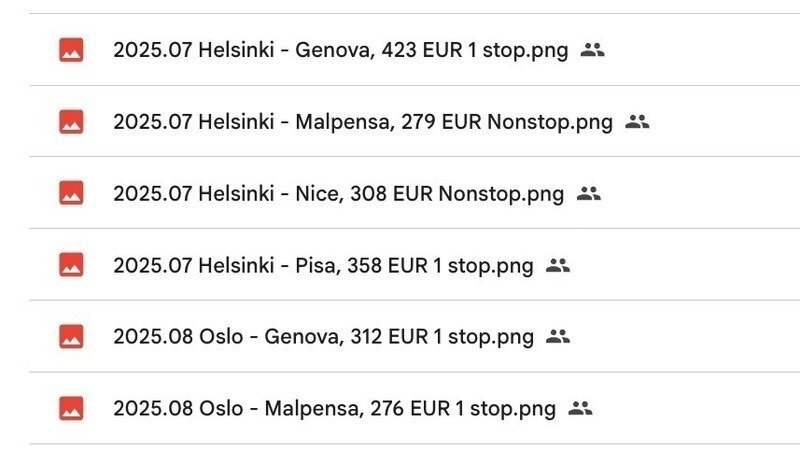This screenshot has width=800, height=450.
Task: Open file name Oslo - Genova, 312 EUR
Action: 323,337
